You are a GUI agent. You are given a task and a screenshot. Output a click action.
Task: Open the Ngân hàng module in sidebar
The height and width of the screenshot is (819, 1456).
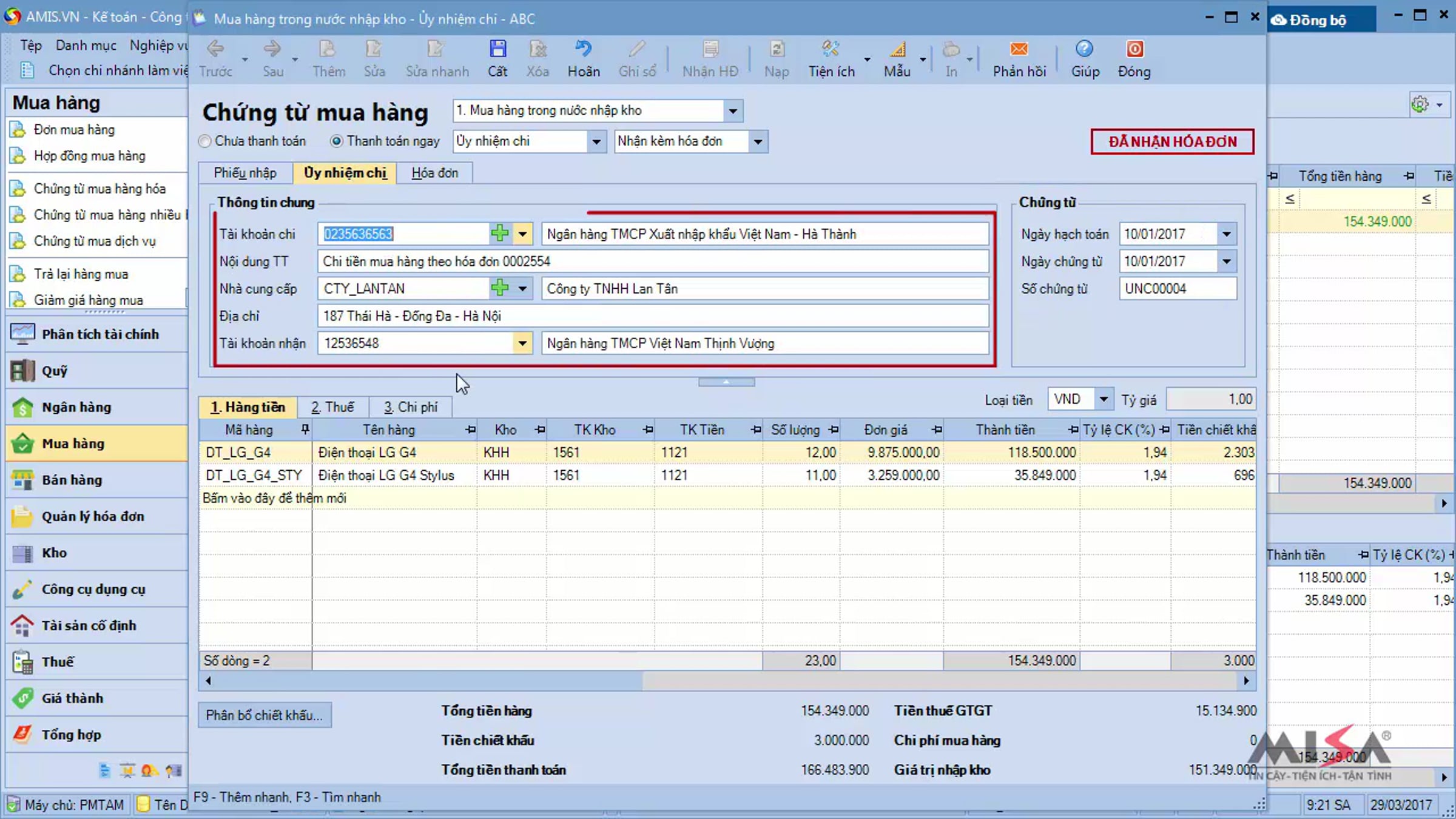(x=97, y=407)
